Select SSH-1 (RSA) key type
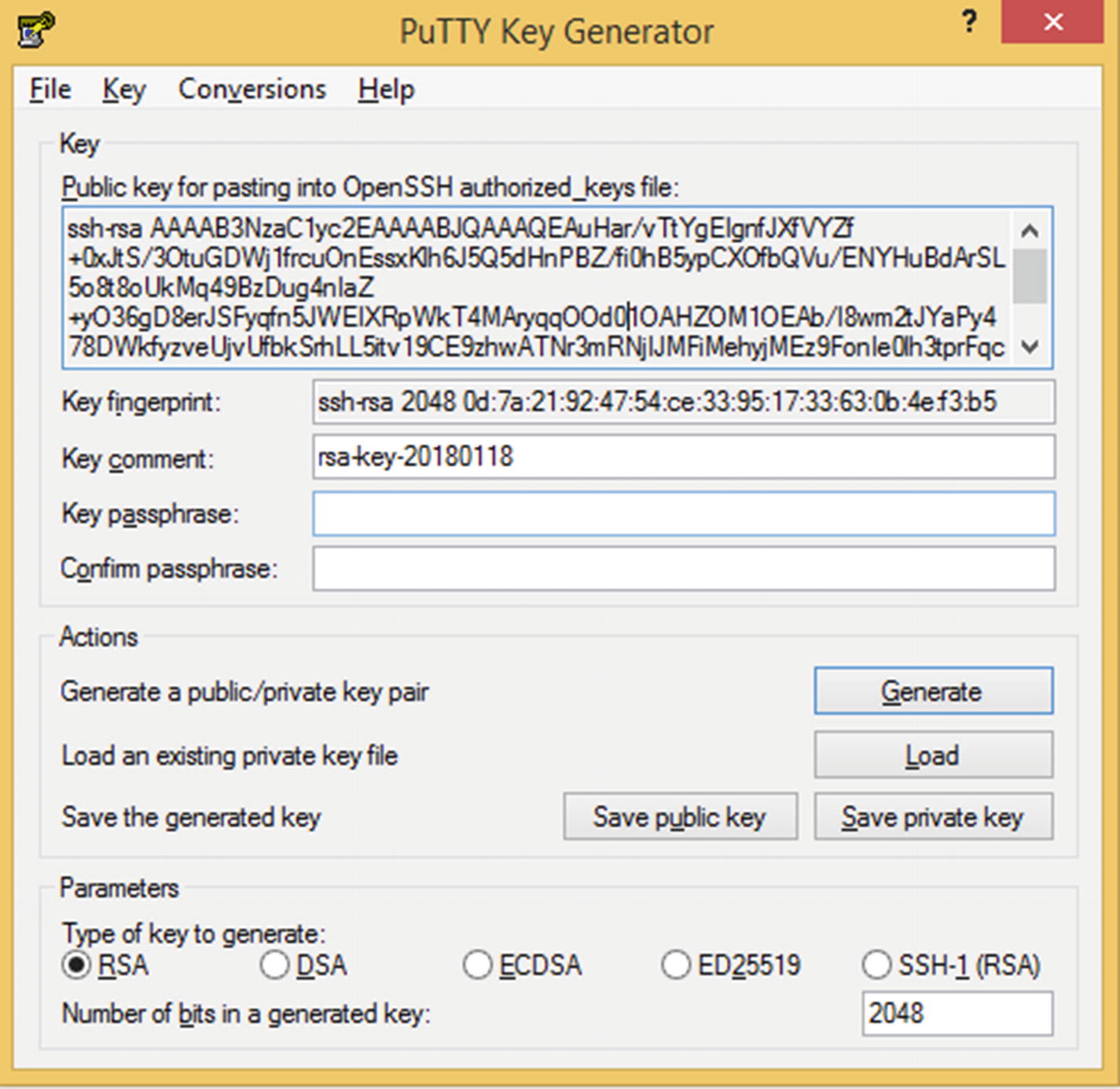 877,965
